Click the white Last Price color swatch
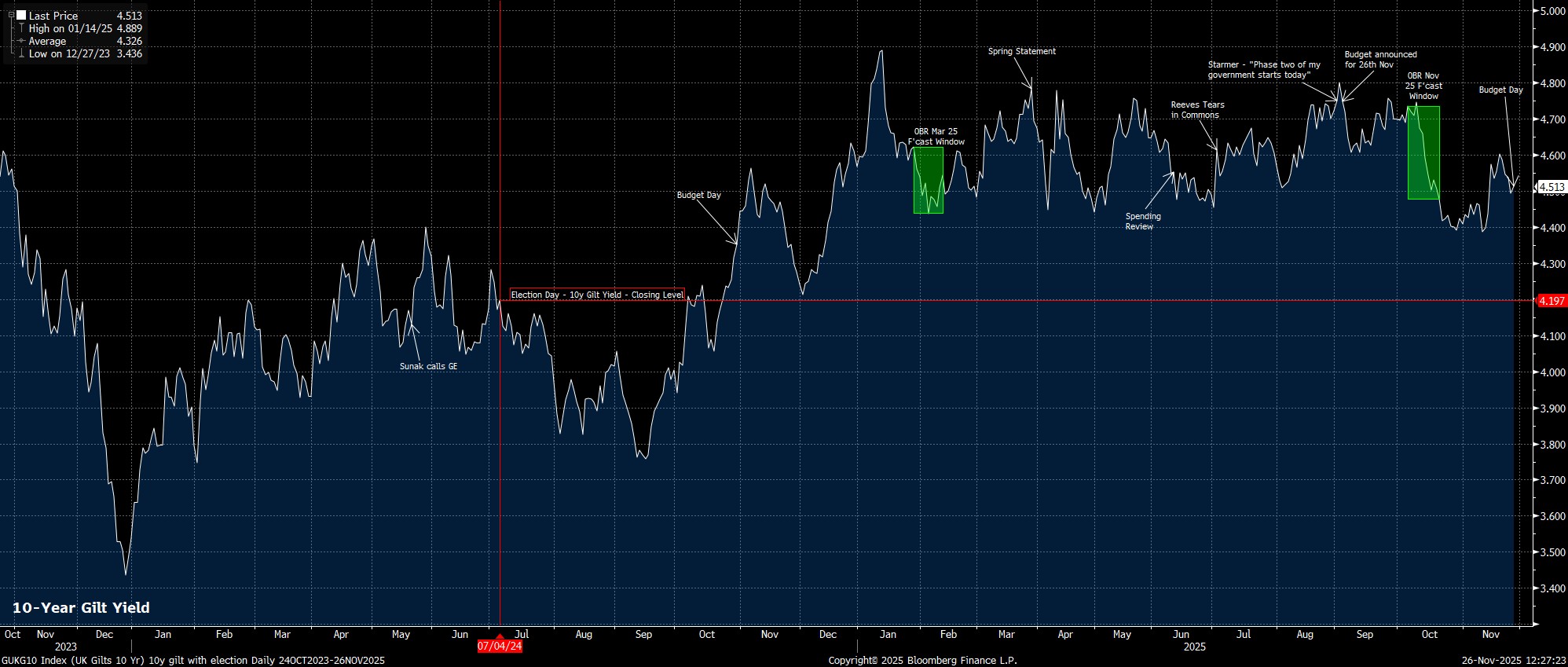The width and height of the screenshot is (1568, 667). point(20,16)
